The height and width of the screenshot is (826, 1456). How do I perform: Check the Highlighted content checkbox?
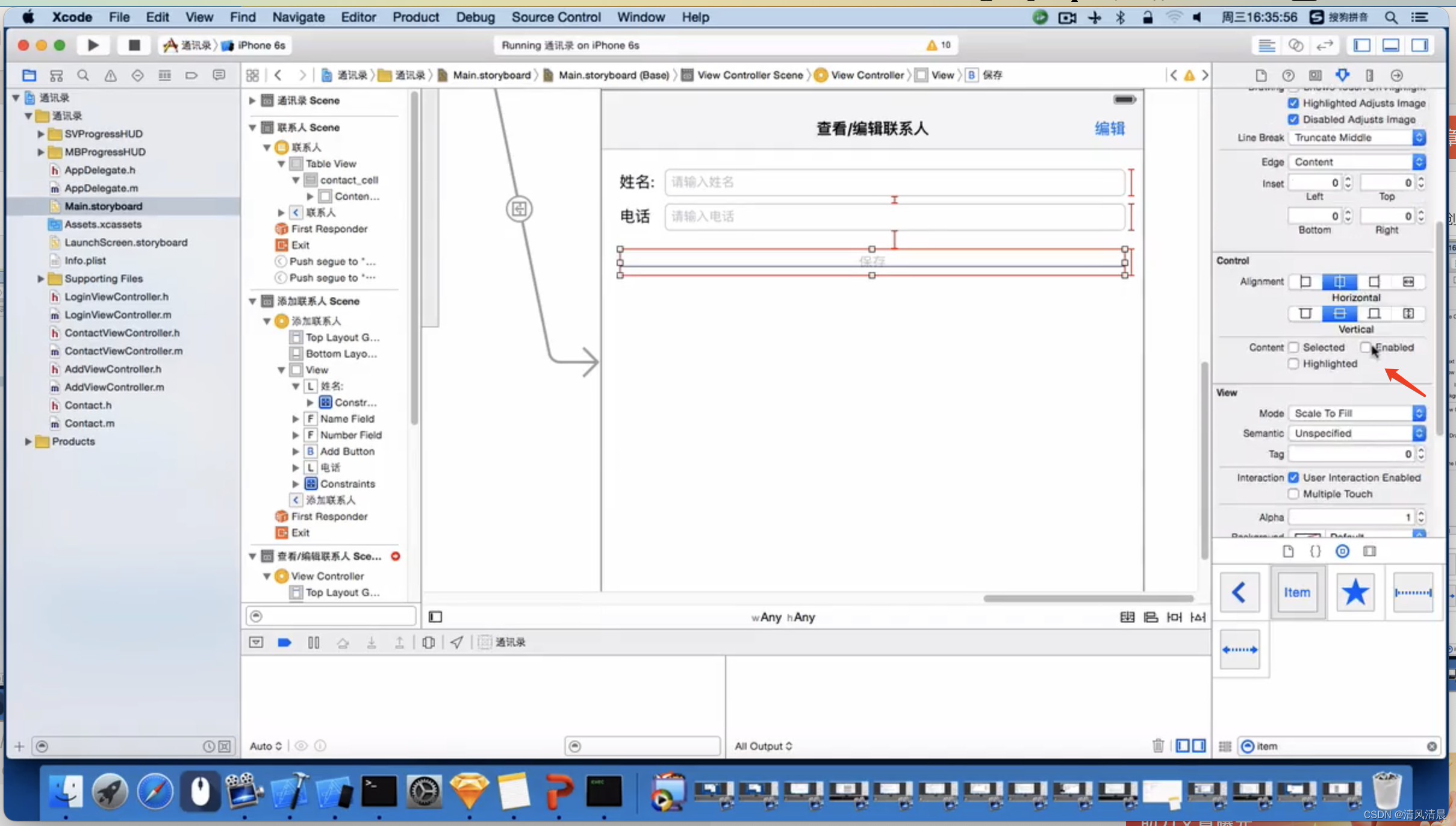coord(1293,364)
